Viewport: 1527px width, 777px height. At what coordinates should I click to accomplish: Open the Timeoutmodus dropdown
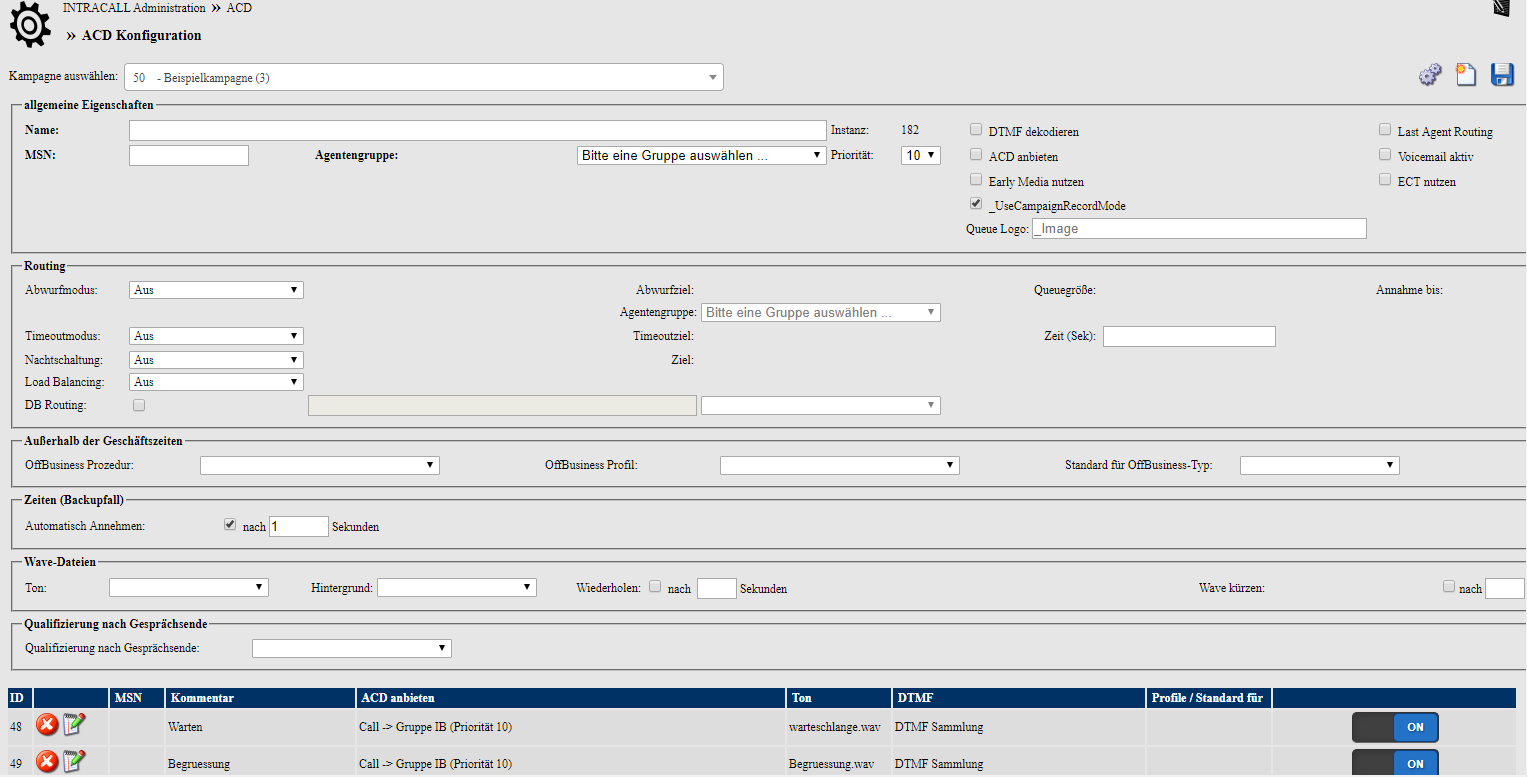(216, 336)
